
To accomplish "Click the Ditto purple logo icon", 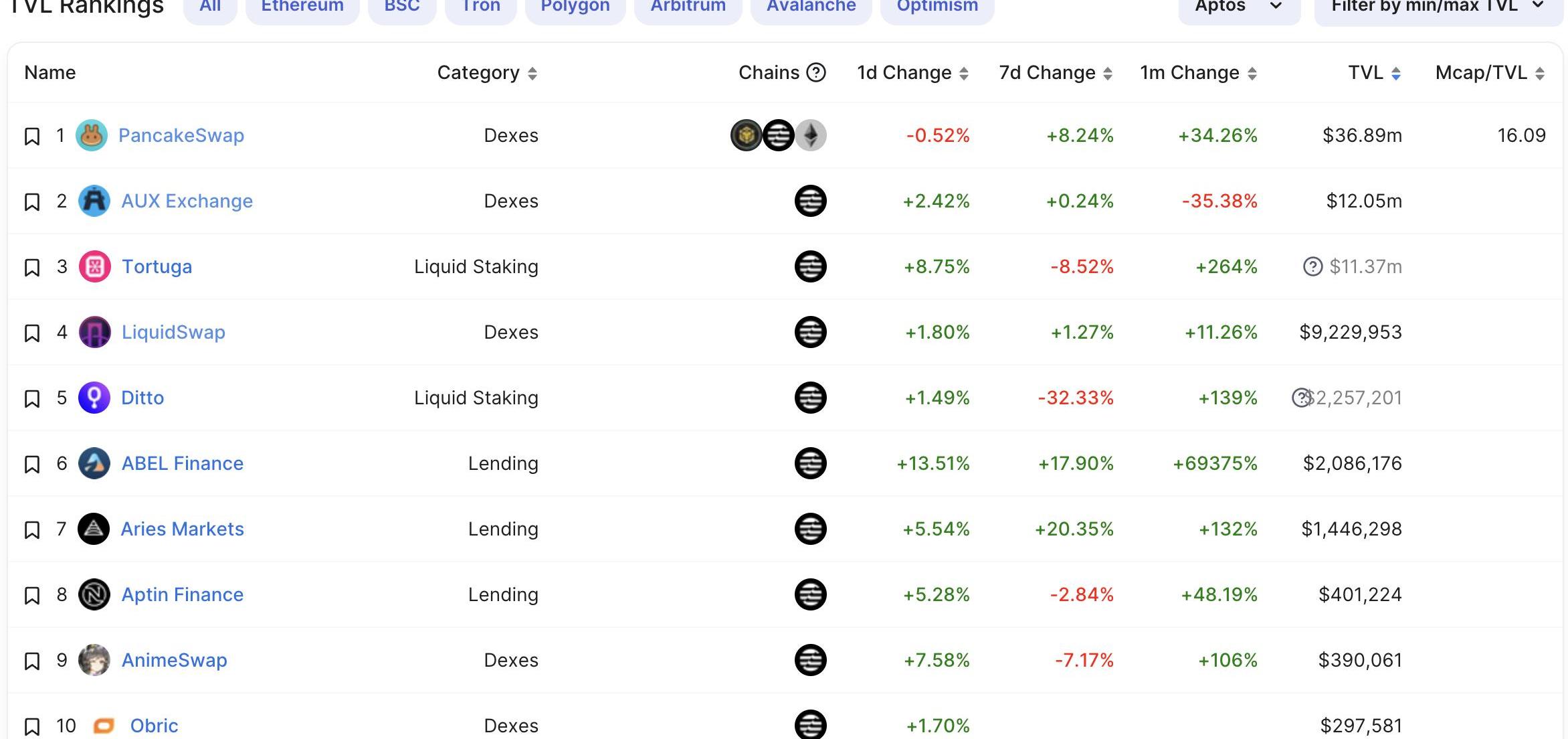I will tap(94, 398).
